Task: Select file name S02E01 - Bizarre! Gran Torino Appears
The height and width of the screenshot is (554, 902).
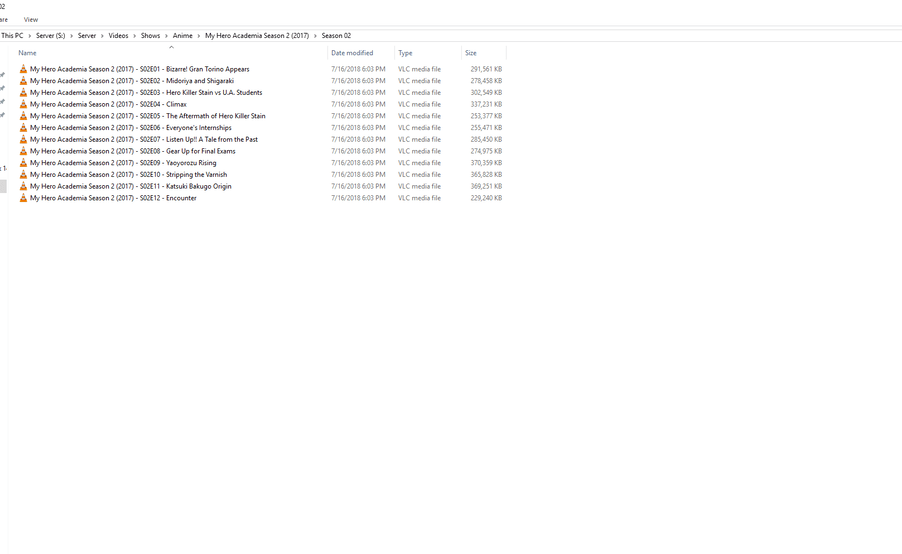Action: pyautogui.click(x=140, y=69)
